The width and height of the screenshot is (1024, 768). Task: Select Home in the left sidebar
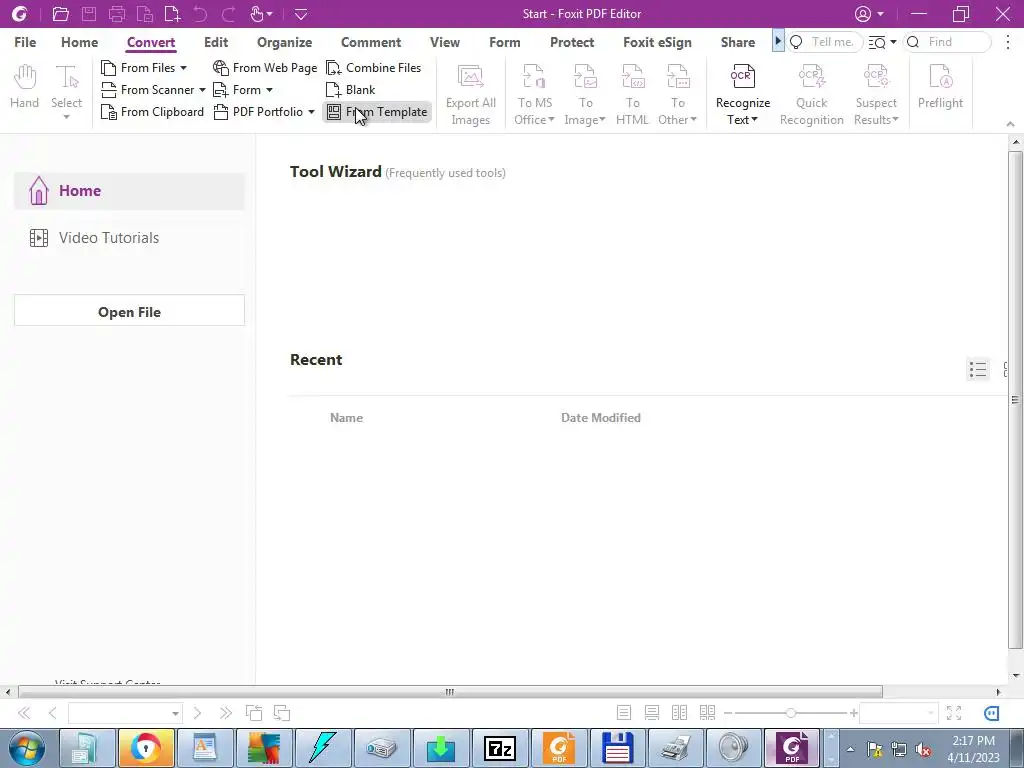pos(129,191)
